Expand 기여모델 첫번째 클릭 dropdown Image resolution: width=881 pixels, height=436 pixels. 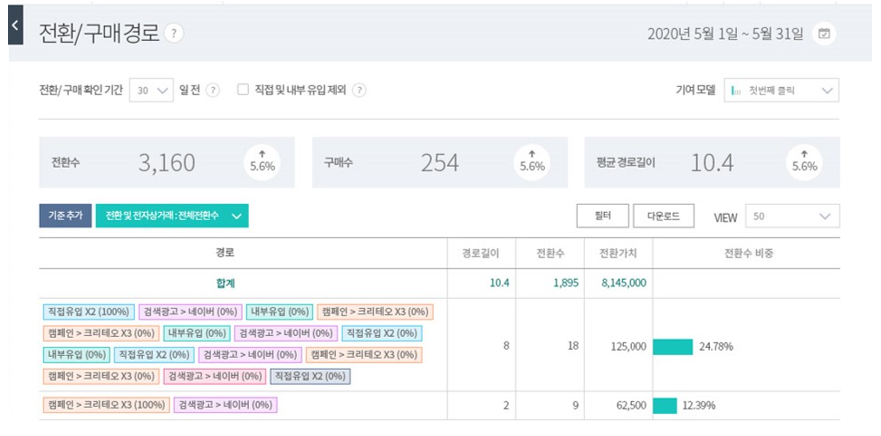point(781,90)
